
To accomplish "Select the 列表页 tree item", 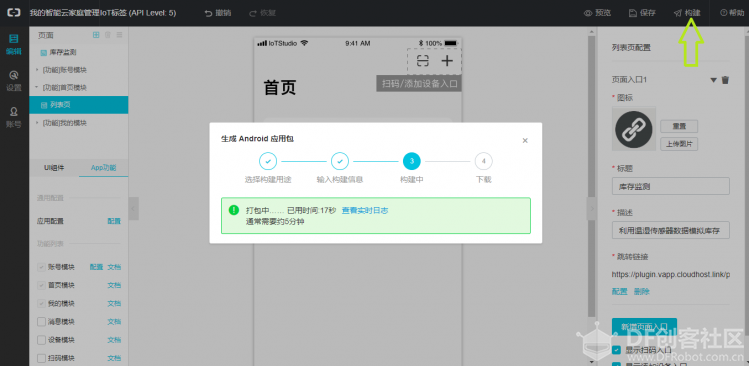I will (x=79, y=105).
